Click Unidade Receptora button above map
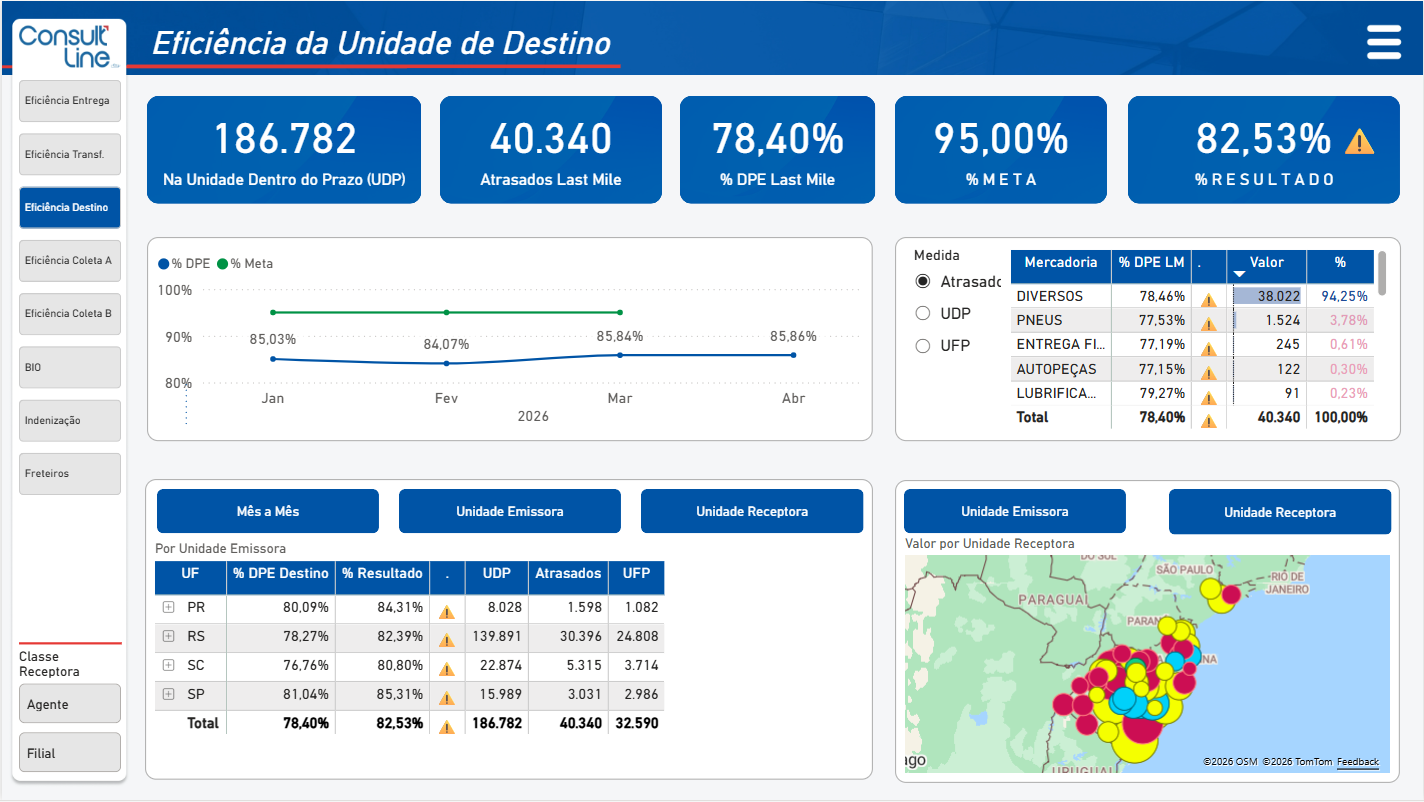1424x802 pixels. pos(1280,512)
